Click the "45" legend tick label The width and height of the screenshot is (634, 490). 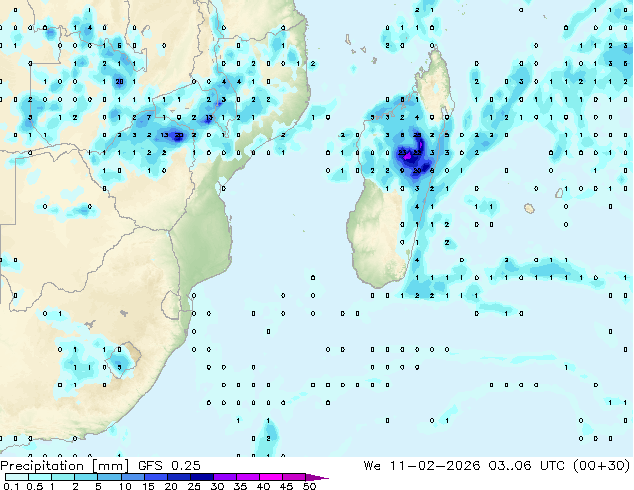[x=286, y=486]
